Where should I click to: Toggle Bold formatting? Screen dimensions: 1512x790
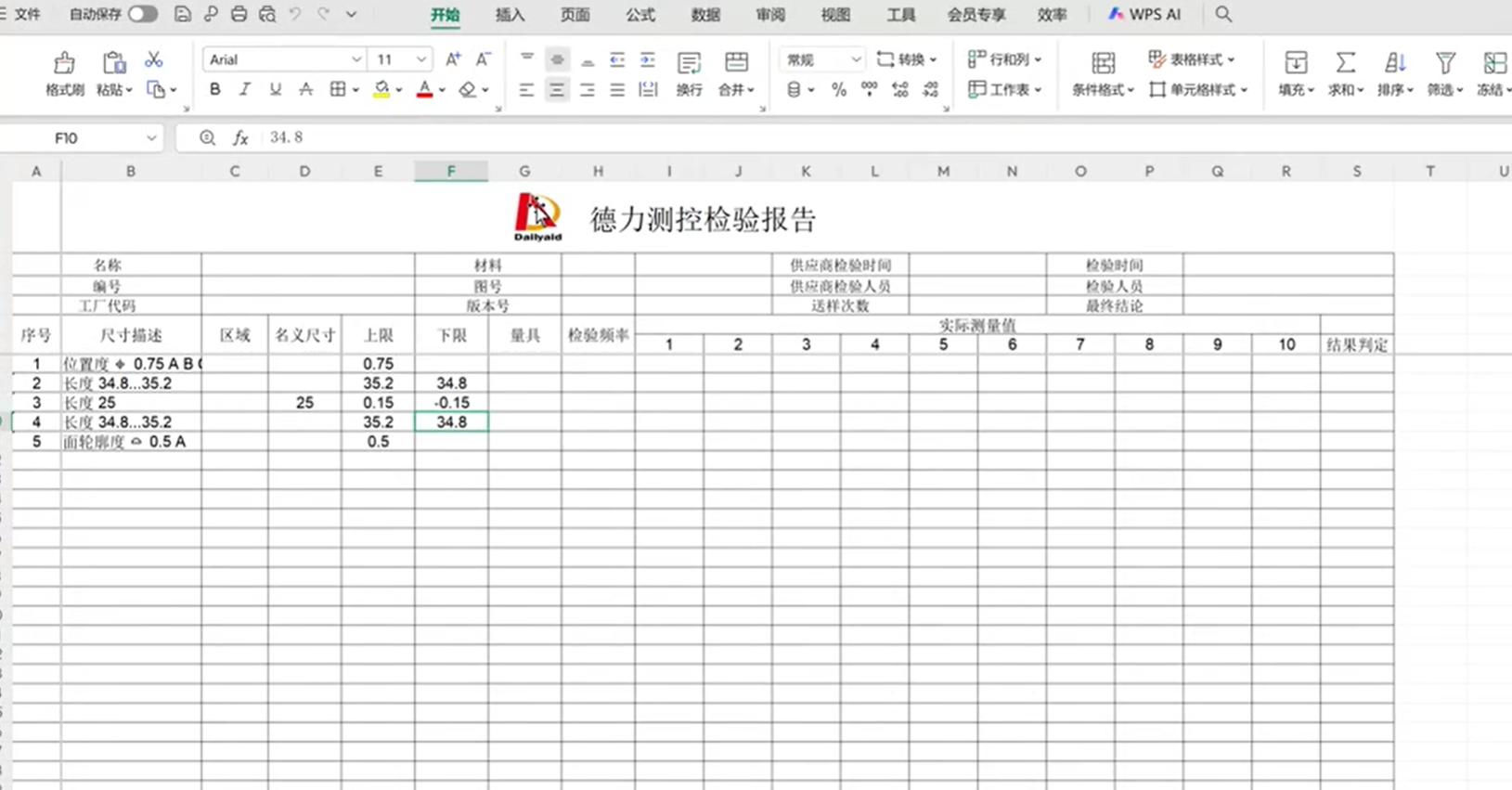(215, 89)
